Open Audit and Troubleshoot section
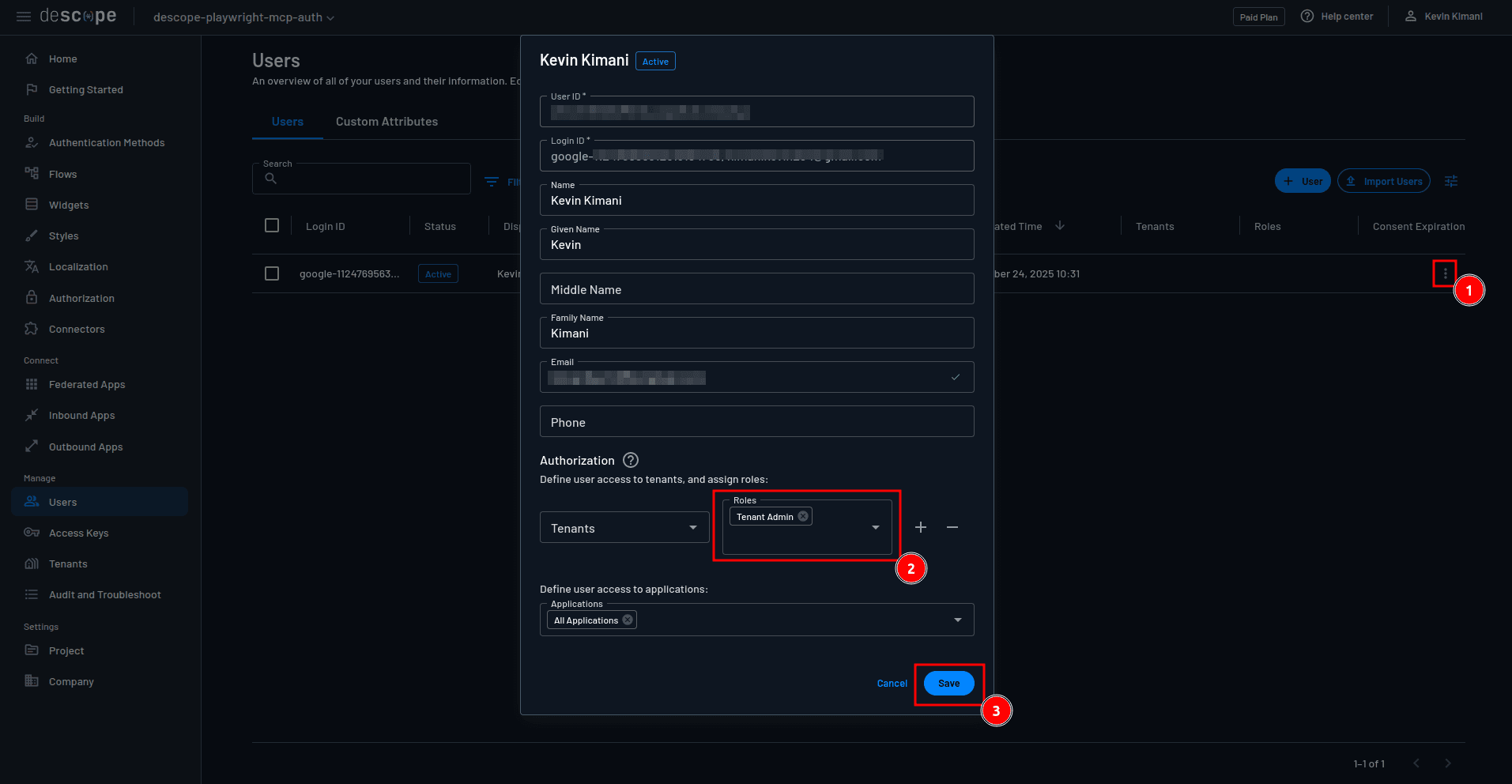Viewport: 1512px width, 784px height. (105, 594)
